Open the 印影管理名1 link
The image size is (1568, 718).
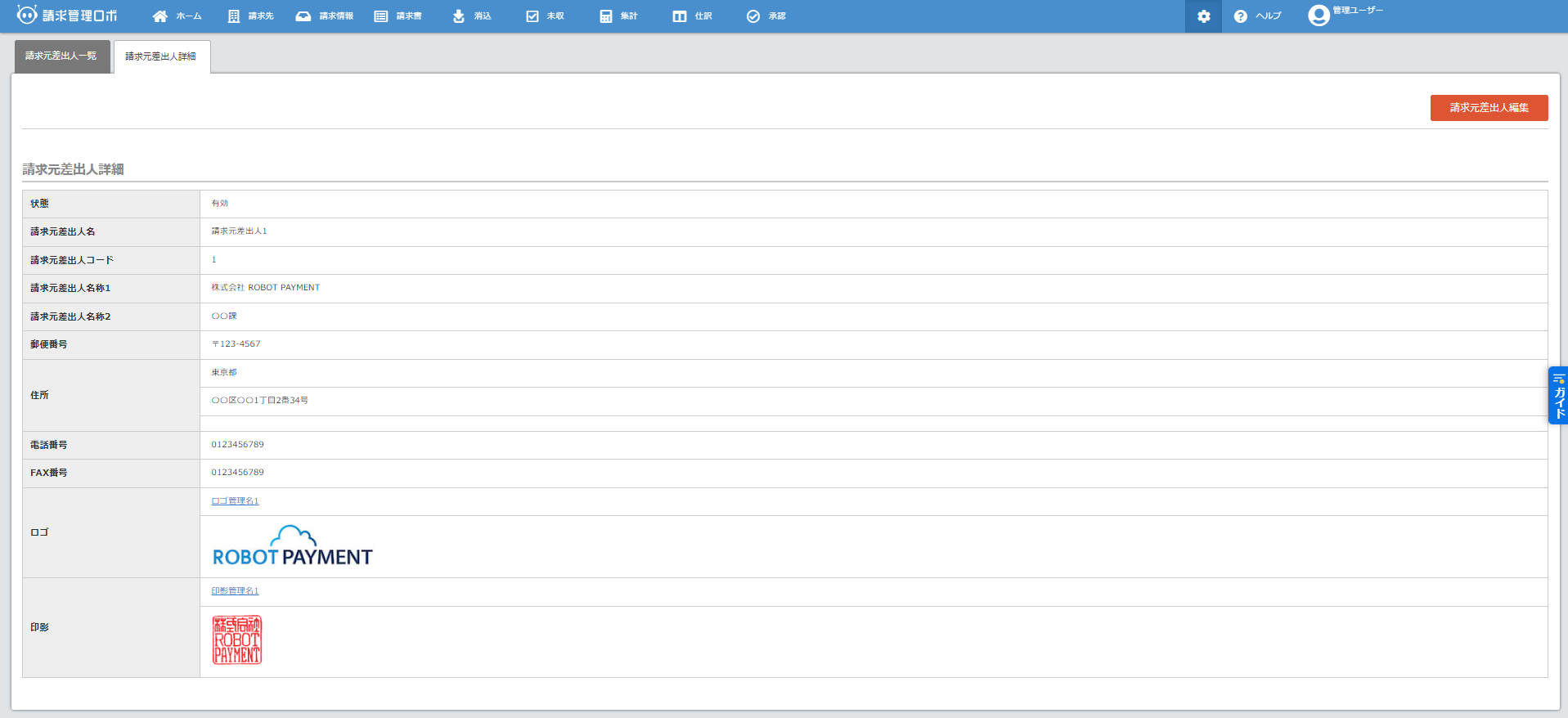(235, 591)
